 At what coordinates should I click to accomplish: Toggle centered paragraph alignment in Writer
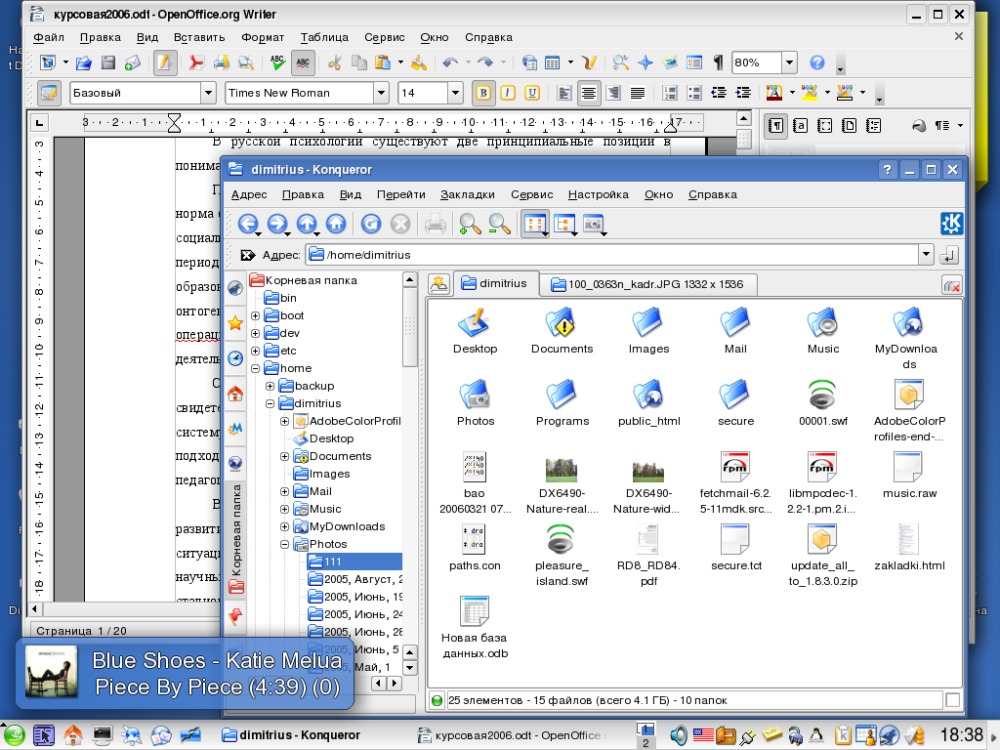pyautogui.click(x=589, y=93)
